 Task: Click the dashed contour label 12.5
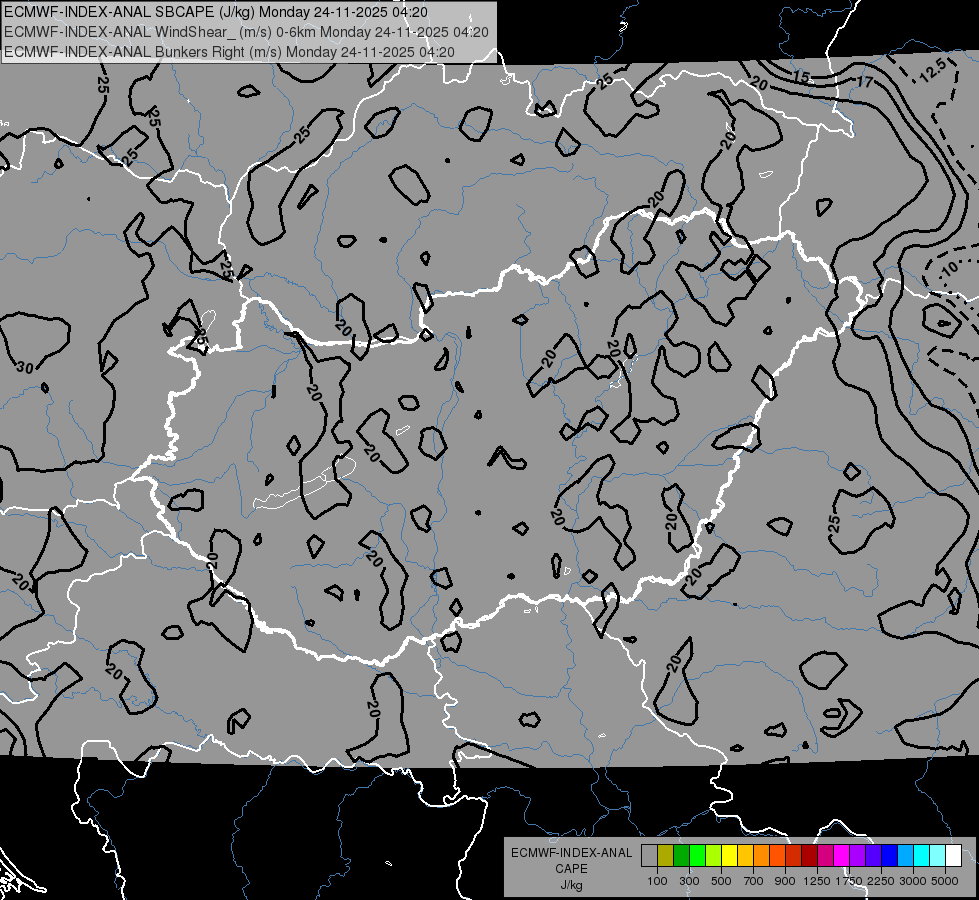[933, 70]
